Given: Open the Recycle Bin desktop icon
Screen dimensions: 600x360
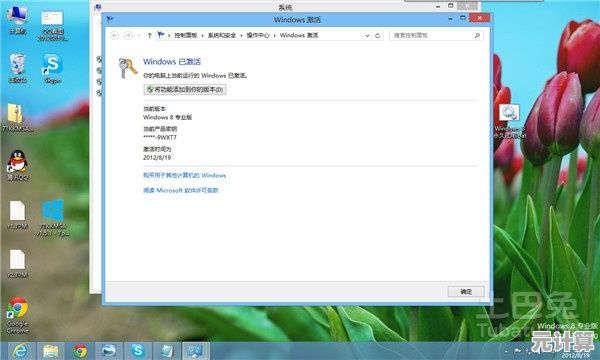Looking at the screenshot, I should coord(17,68).
